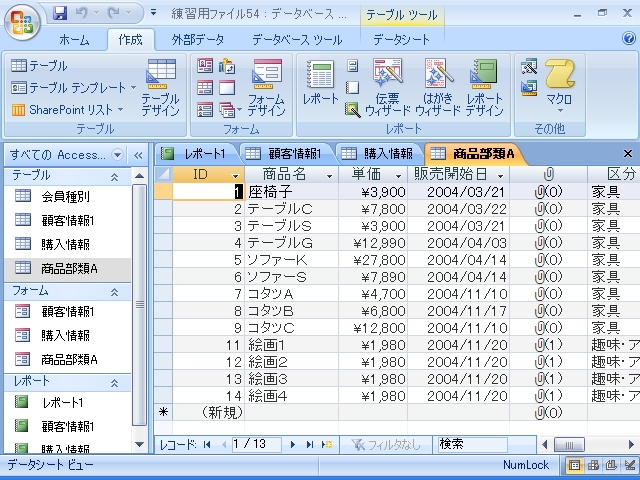Switch to the 外部データ ribbon tab

pos(197,40)
